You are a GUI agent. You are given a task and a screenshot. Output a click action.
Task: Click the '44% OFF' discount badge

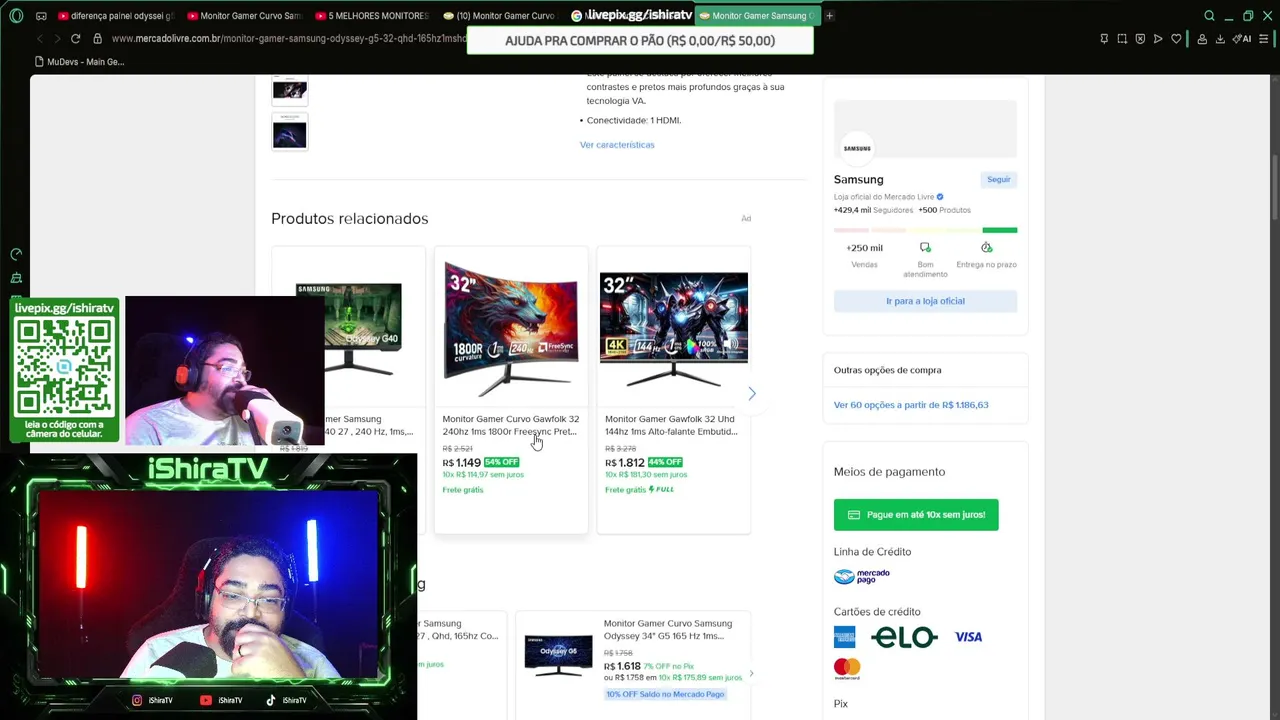[x=665, y=462]
